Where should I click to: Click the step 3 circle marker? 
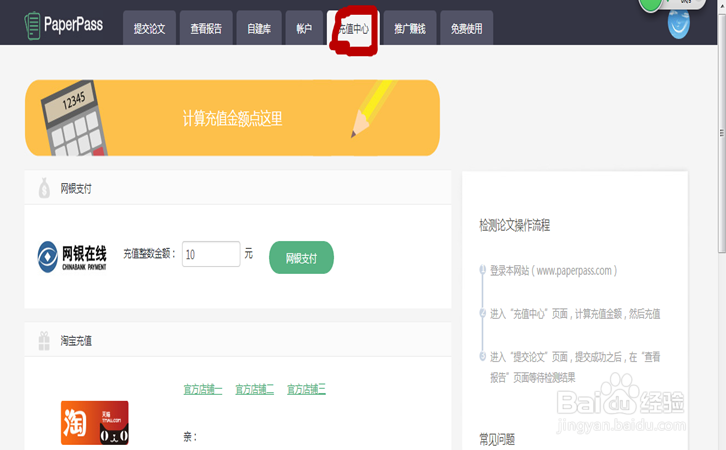[x=482, y=356]
